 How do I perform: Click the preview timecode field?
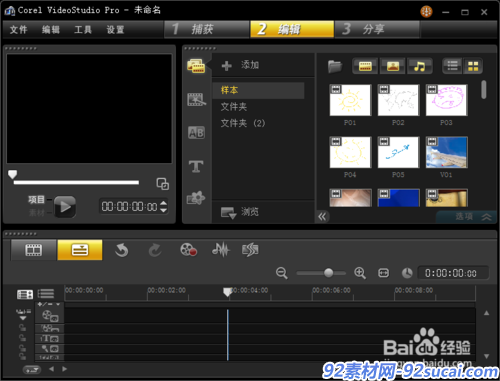click(x=129, y=207)
